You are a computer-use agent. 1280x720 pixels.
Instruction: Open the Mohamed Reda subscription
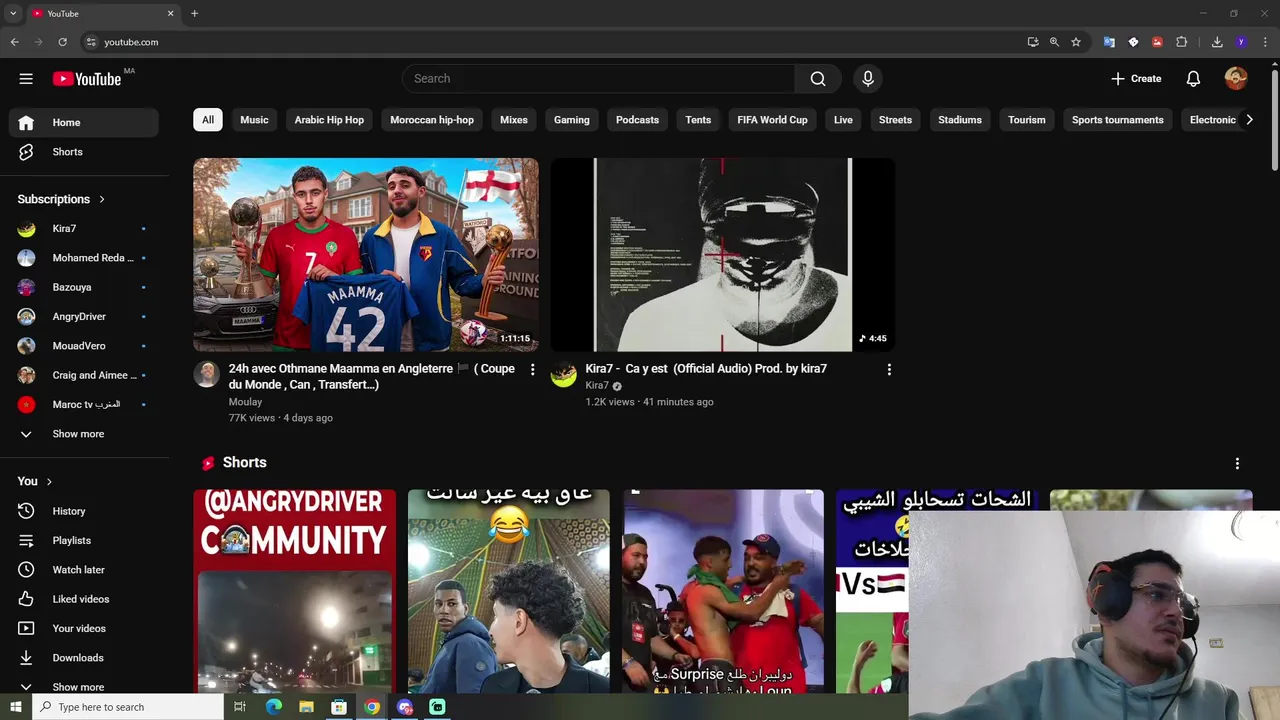tap(84, 258)
